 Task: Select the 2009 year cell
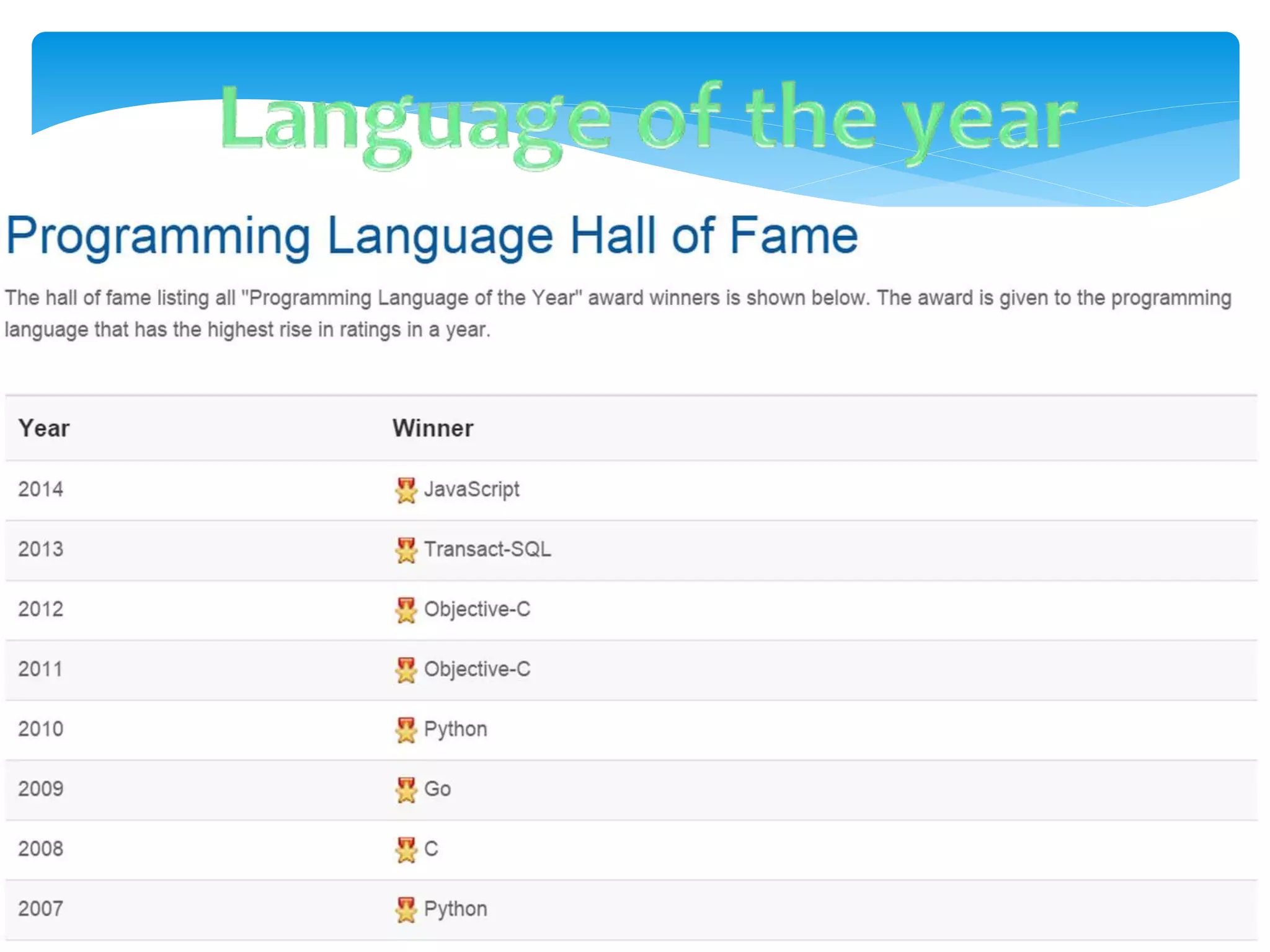41,789
